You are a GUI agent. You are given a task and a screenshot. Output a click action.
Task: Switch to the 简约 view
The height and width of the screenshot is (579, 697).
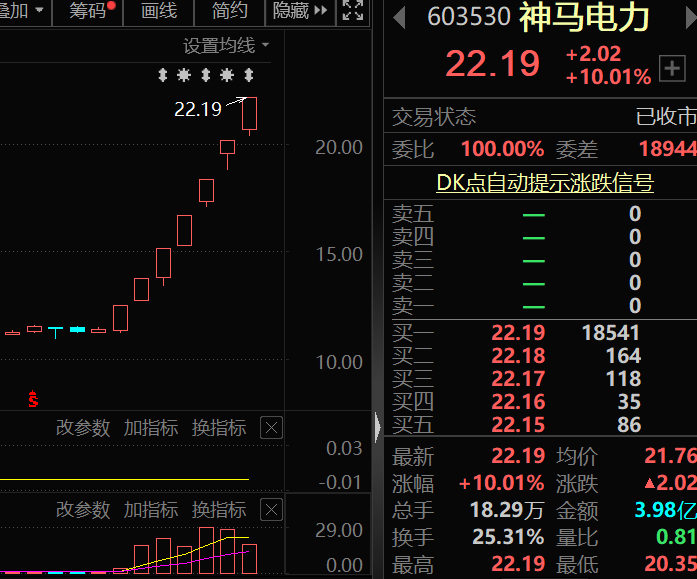[x=230, y=11]
